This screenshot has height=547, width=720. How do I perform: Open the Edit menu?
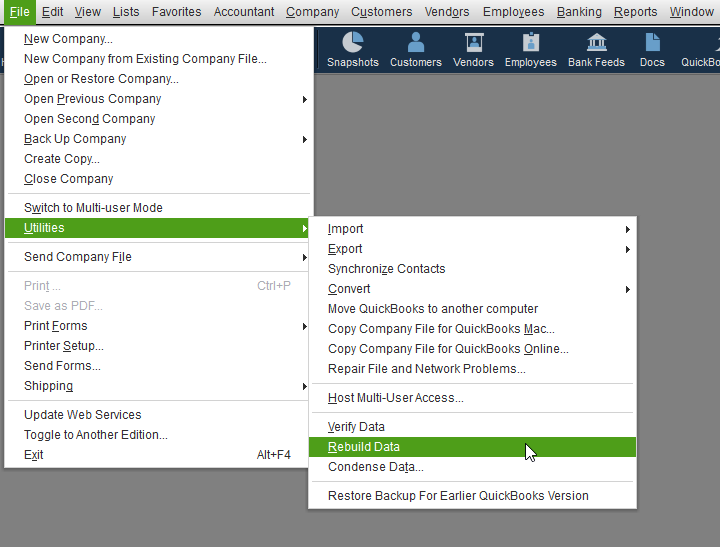point(52,11)
